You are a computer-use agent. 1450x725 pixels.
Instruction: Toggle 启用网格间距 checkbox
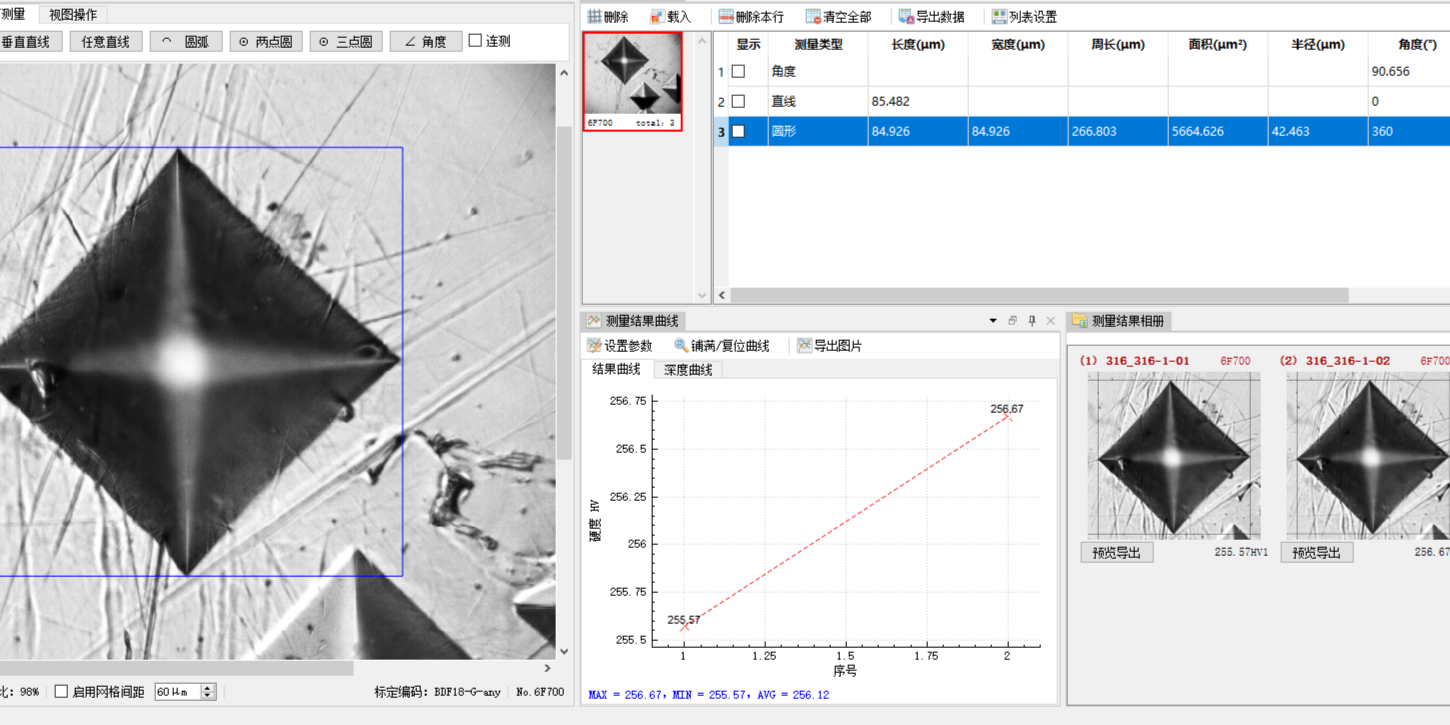(x=61, y=692)
